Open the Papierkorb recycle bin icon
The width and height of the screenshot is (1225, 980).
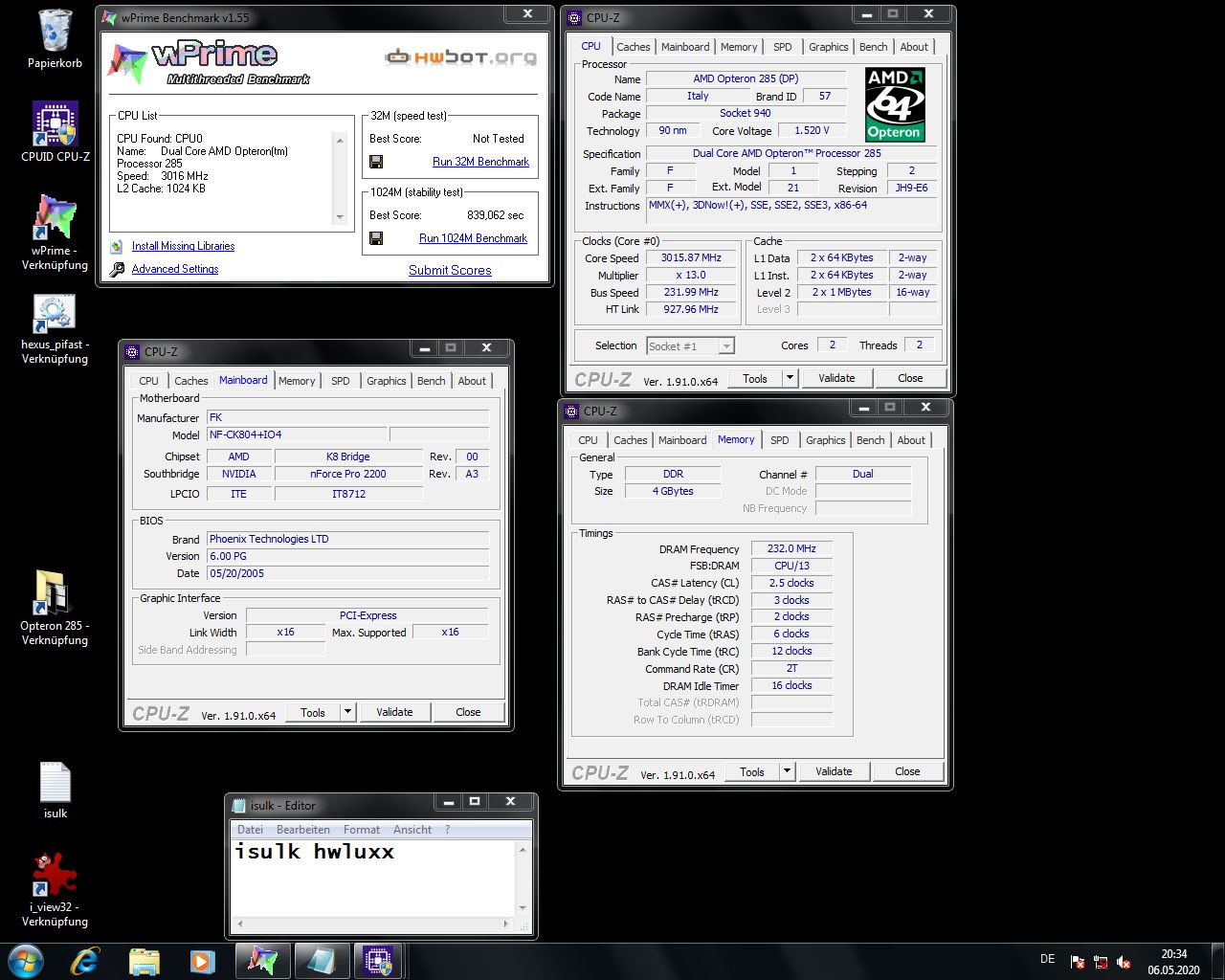pos(55,38)
